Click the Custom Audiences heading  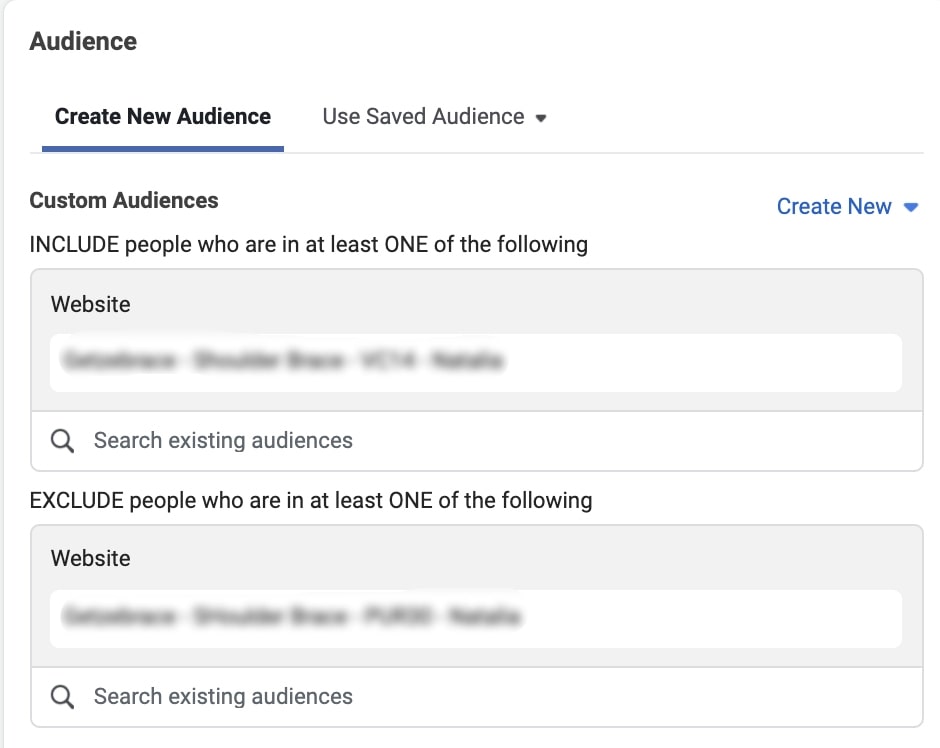pyautogui.click(x=124, y=201)
